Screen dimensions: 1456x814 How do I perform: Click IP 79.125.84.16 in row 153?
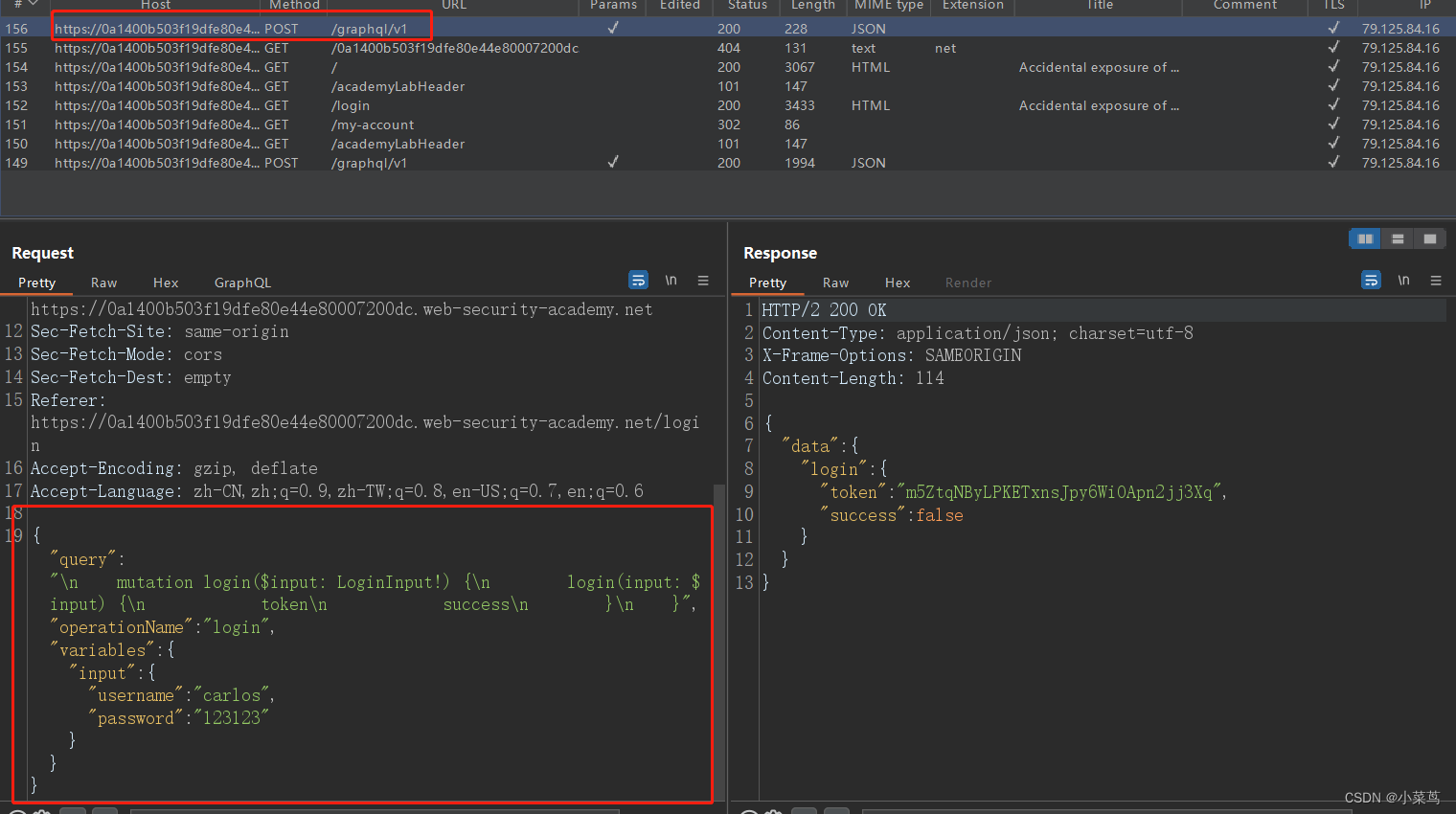(1400, 86)
